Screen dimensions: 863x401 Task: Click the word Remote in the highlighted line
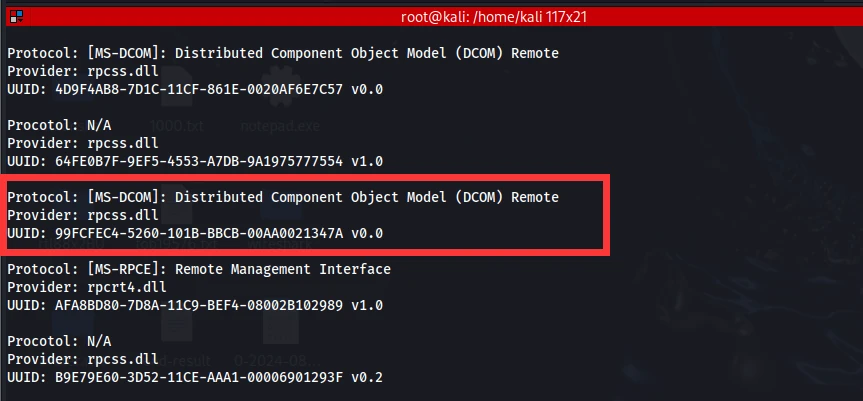coord(535,197)
